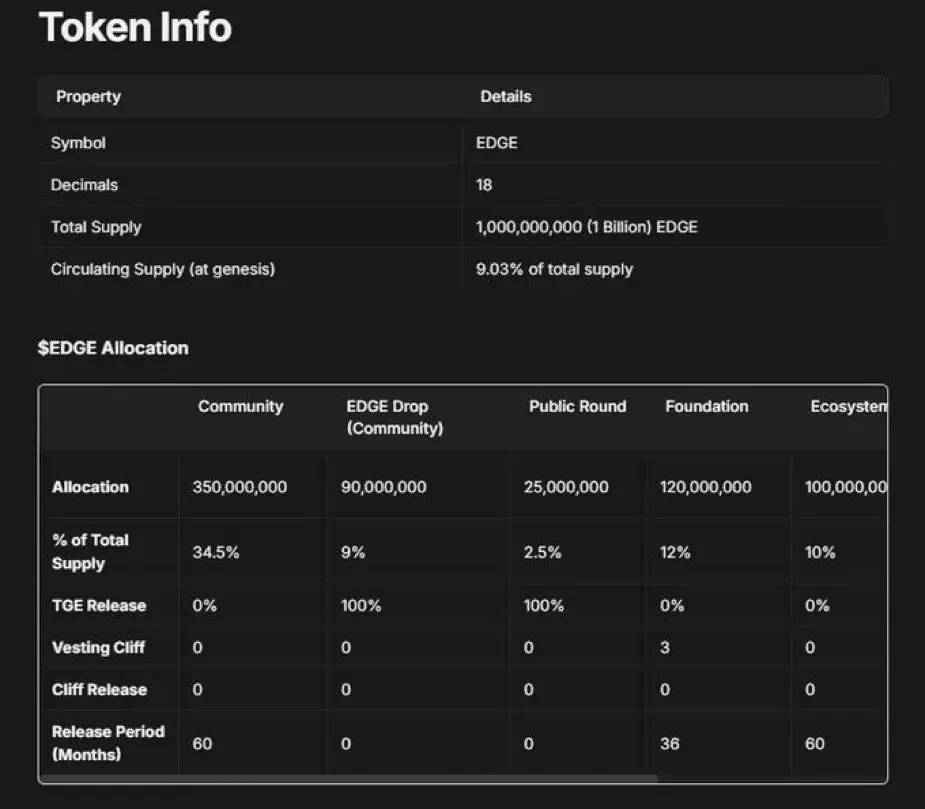Viewport: 925px width, 809px height.
Task: Click the Public Round column header
Action: (578, 407)
